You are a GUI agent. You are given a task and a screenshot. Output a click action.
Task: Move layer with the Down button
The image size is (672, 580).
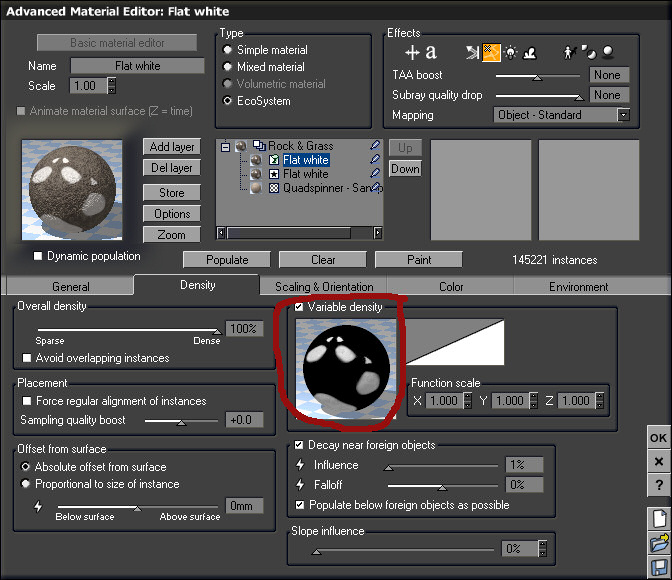coord(405,168)
